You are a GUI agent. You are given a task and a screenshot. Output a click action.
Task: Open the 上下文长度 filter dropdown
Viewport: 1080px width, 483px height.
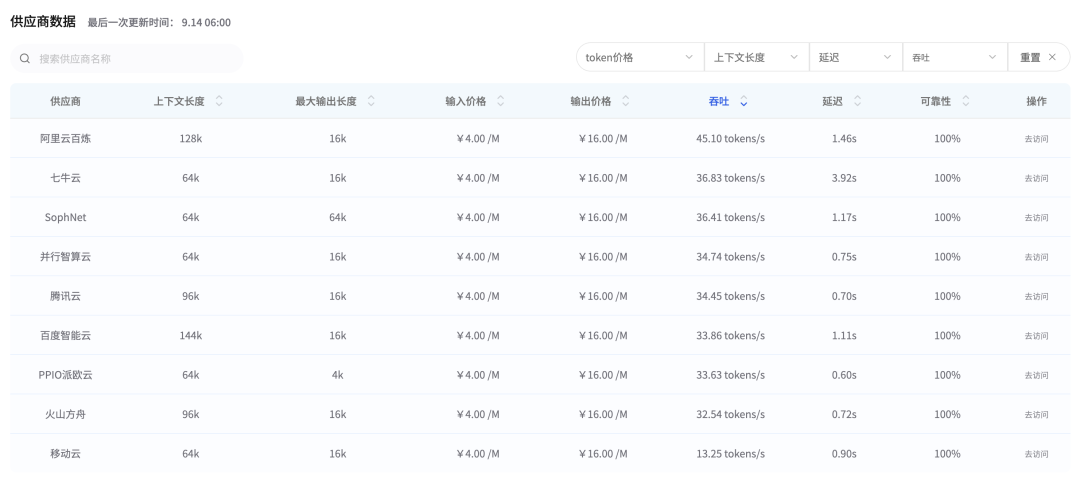pos(756,57)
